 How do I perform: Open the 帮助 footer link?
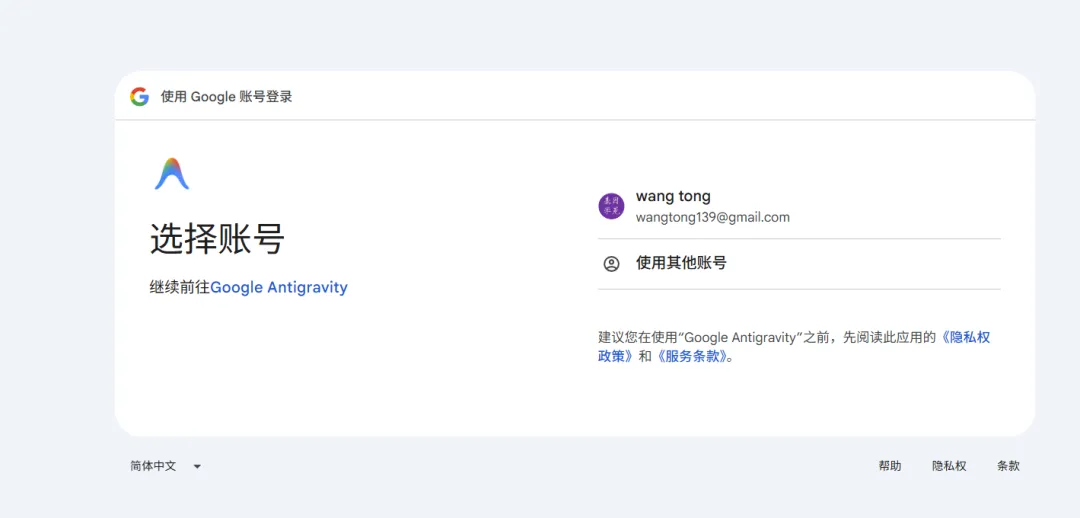coord(889,466)
